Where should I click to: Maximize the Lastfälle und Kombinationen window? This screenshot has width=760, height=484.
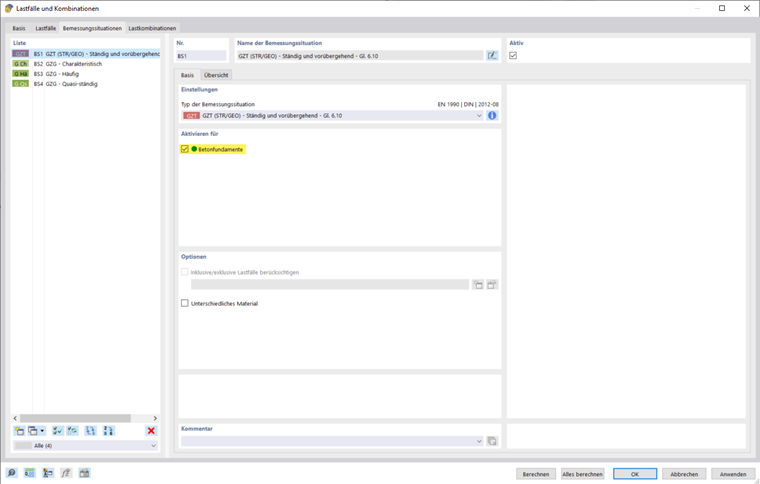(x=722, y=8)
